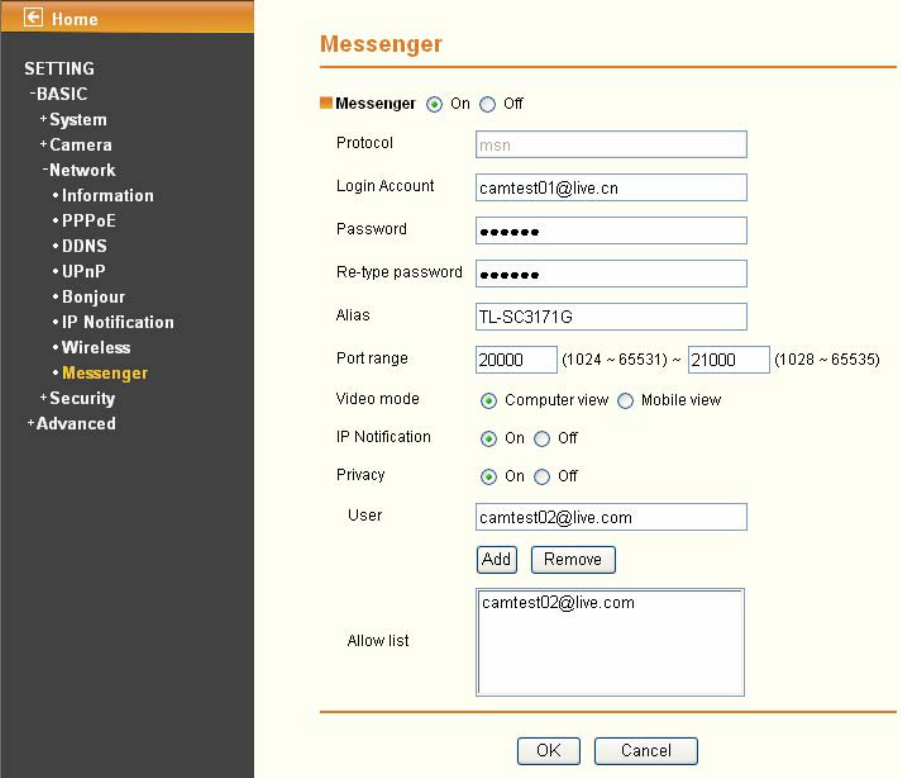Screen dimensions: 902x778
Task: Expand the Camera section
Action: pos(76,144)
